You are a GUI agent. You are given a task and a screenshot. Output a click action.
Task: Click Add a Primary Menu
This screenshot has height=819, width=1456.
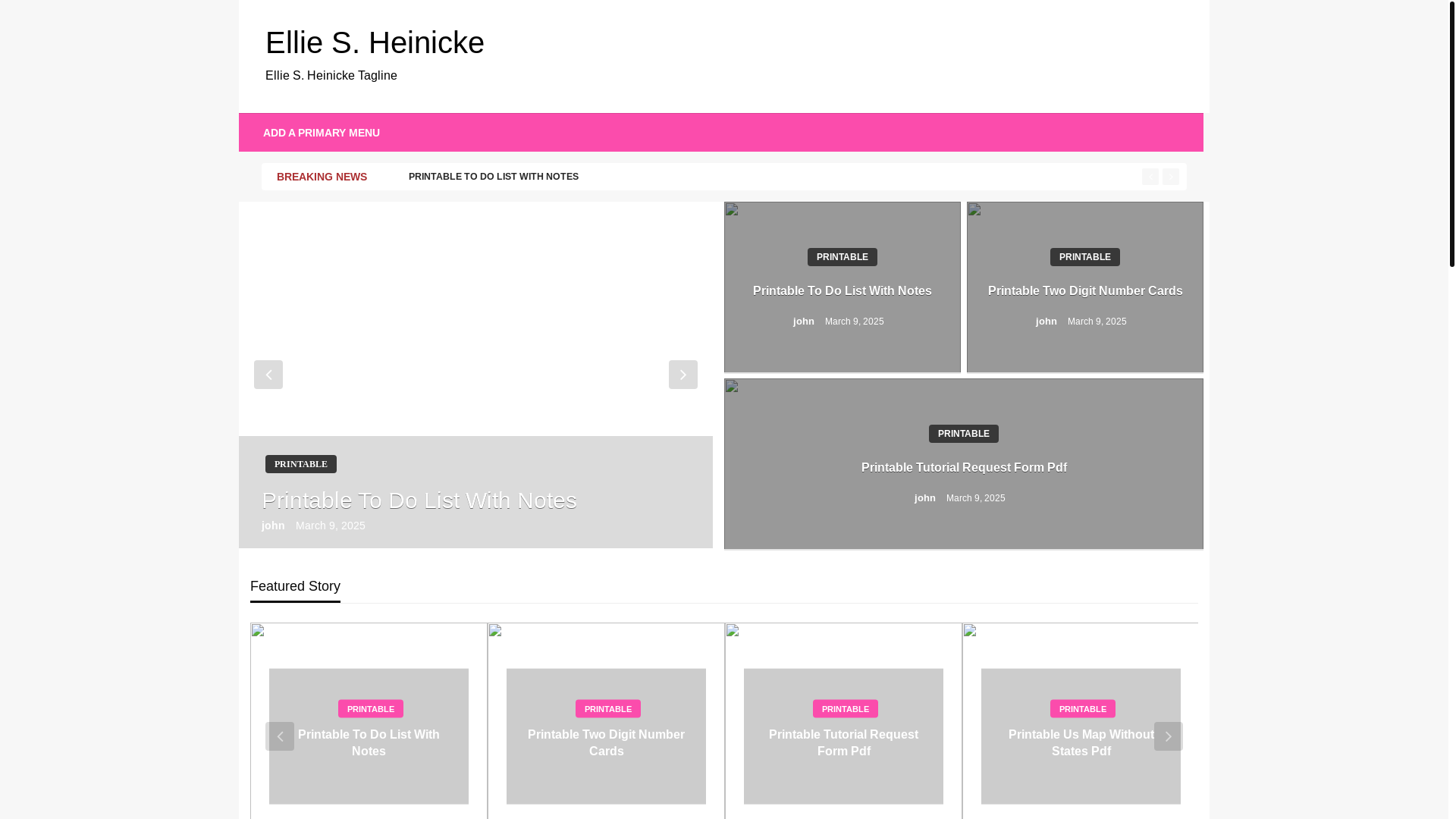click(x=322, y=133)
